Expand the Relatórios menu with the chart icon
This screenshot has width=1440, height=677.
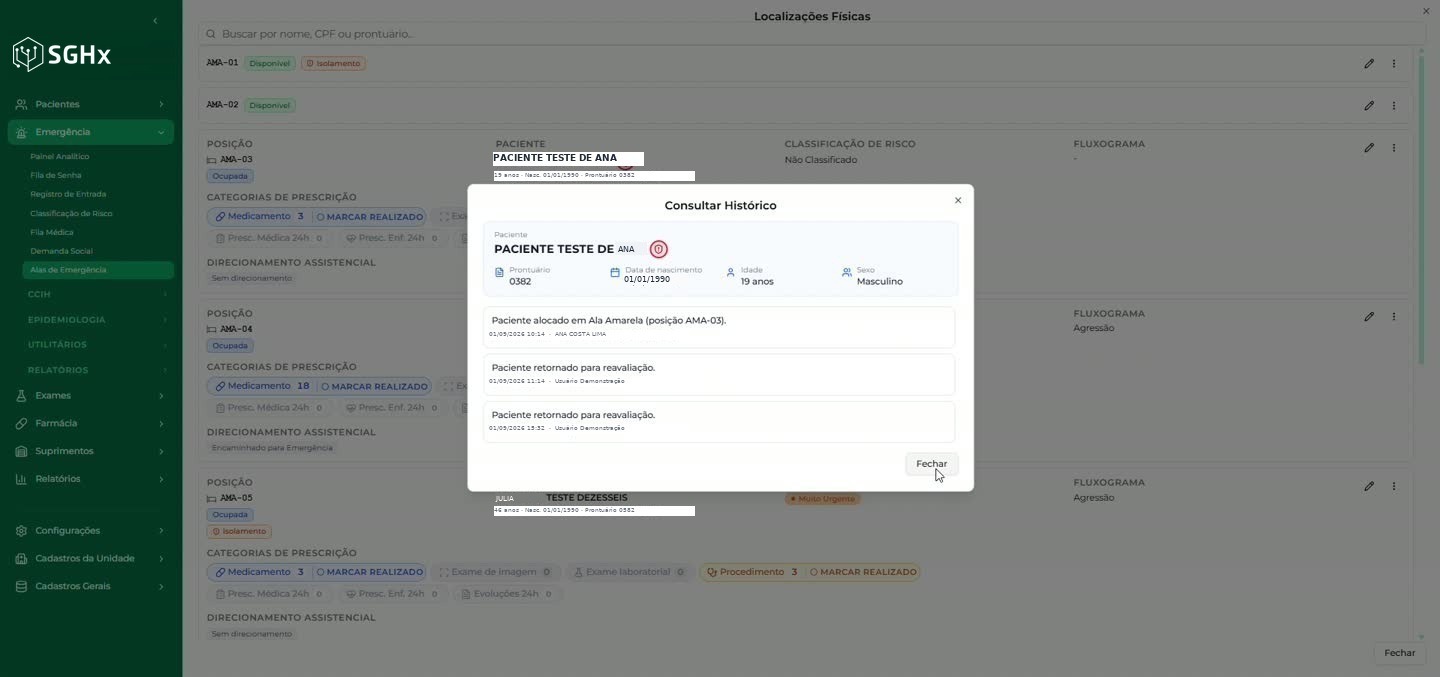tap(90, 479)
